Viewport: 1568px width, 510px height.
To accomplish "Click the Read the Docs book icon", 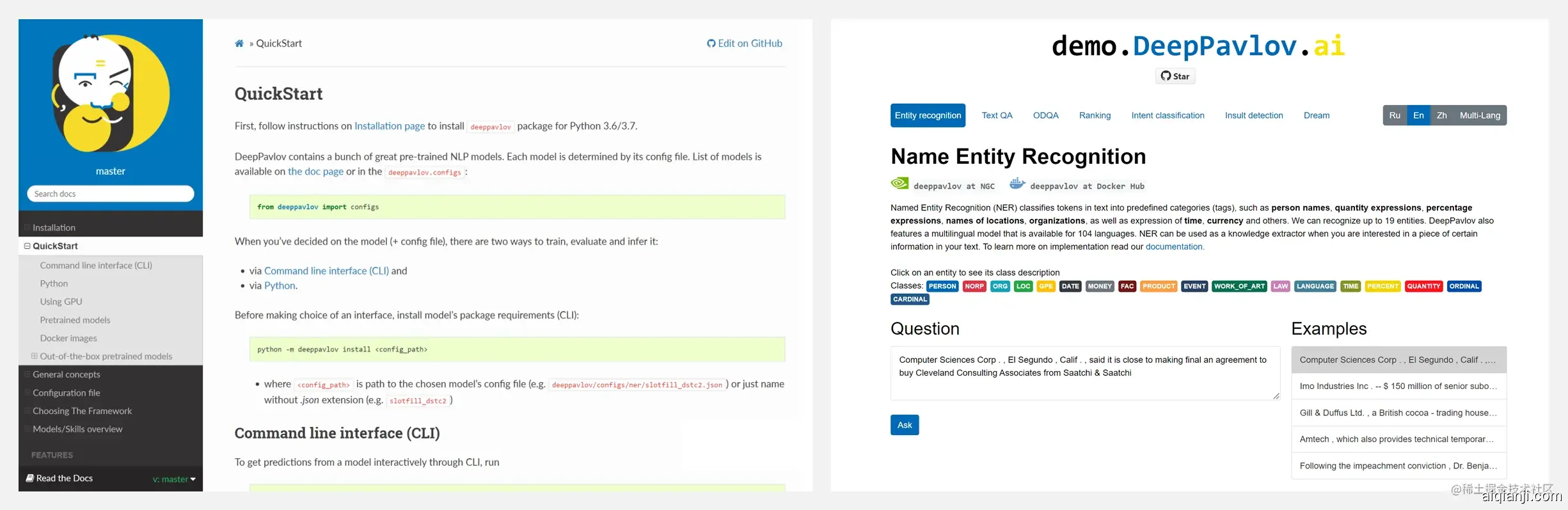I will coord(29,479).
